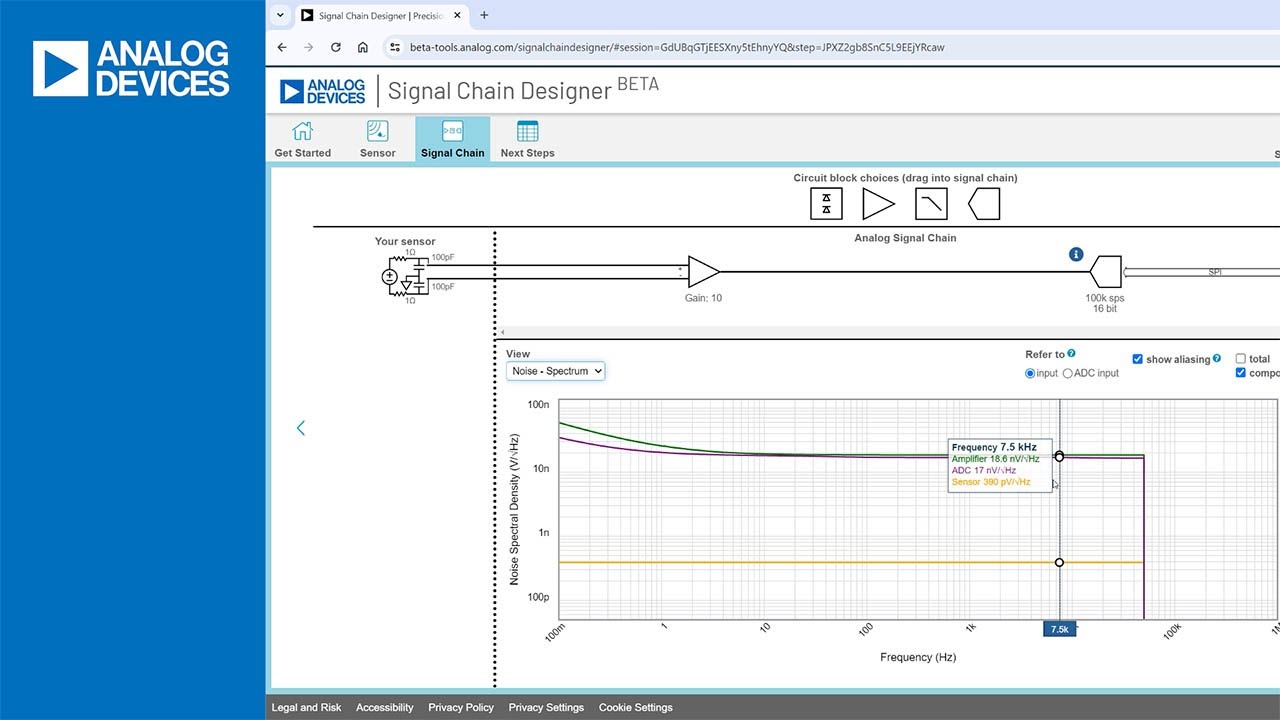
Task: Click the 100k sps ADC in chain
Action: coord(1105,272)
